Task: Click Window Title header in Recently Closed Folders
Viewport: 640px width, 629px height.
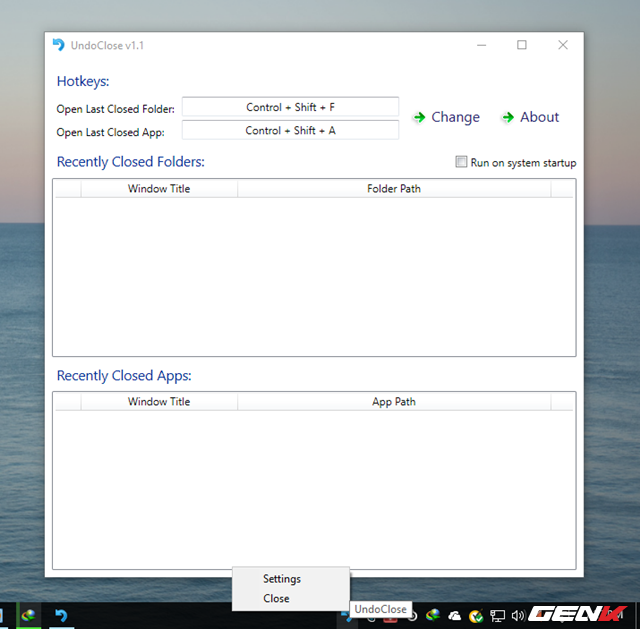Action: (159, 189)
